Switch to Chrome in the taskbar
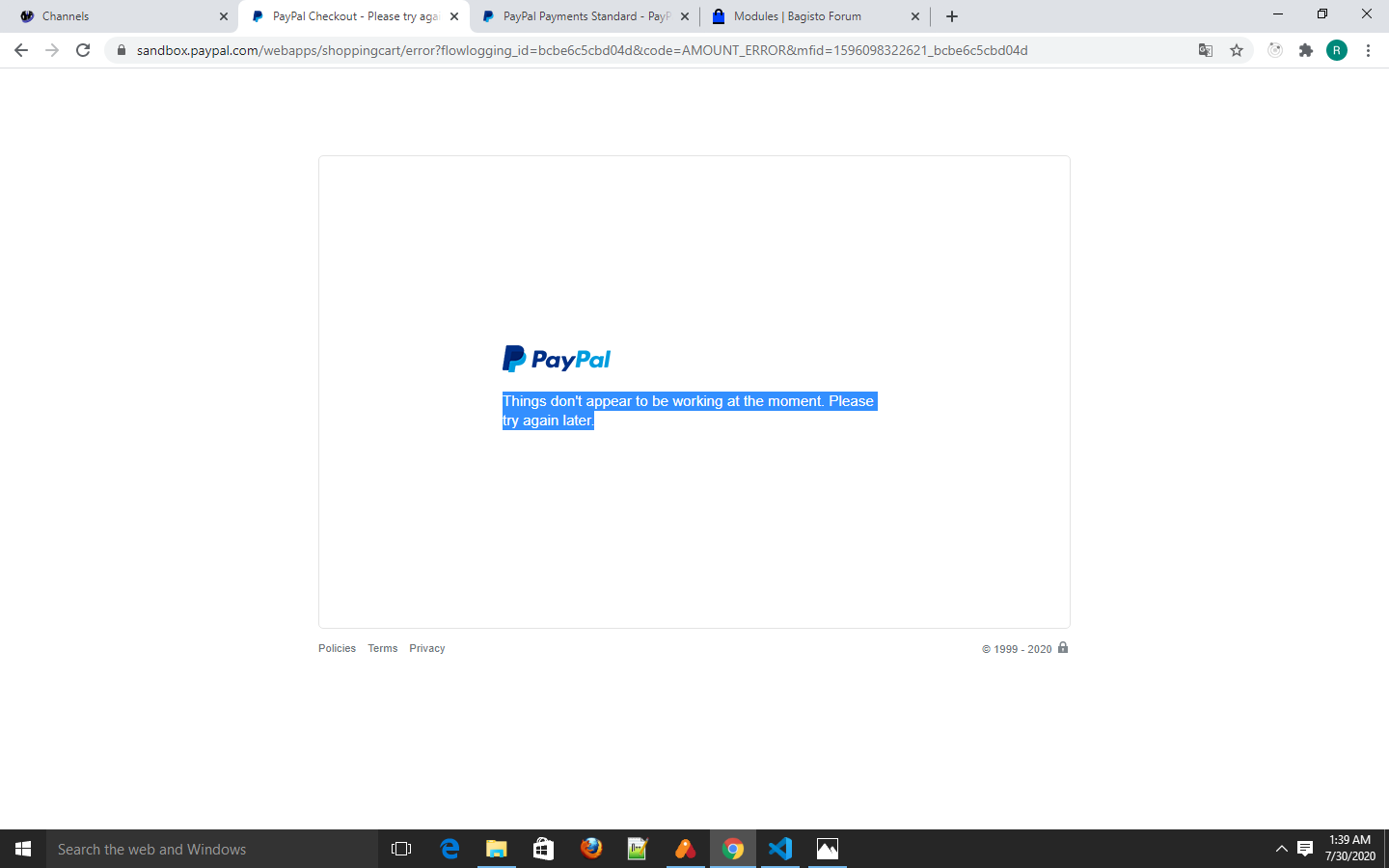This screenshot has width=1389, height=868. [733, 849]
